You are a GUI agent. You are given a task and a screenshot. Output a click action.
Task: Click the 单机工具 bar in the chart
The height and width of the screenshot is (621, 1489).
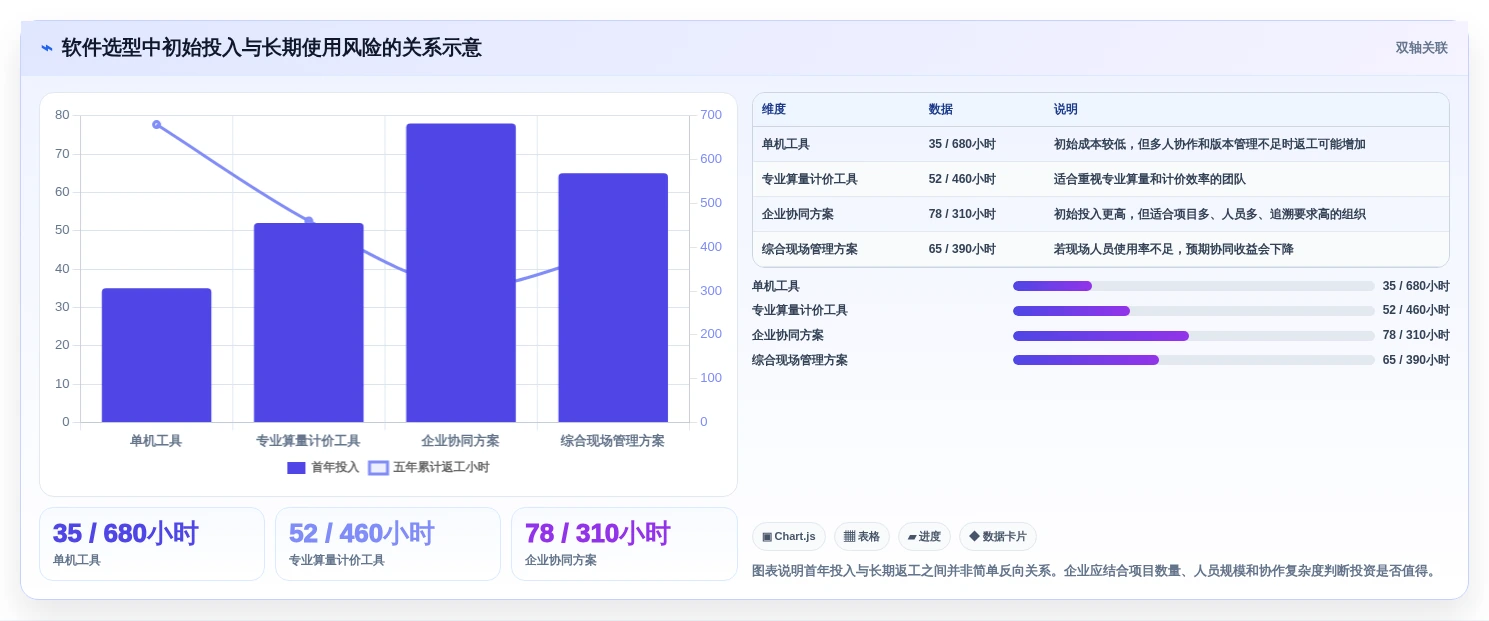pos(156,355)
